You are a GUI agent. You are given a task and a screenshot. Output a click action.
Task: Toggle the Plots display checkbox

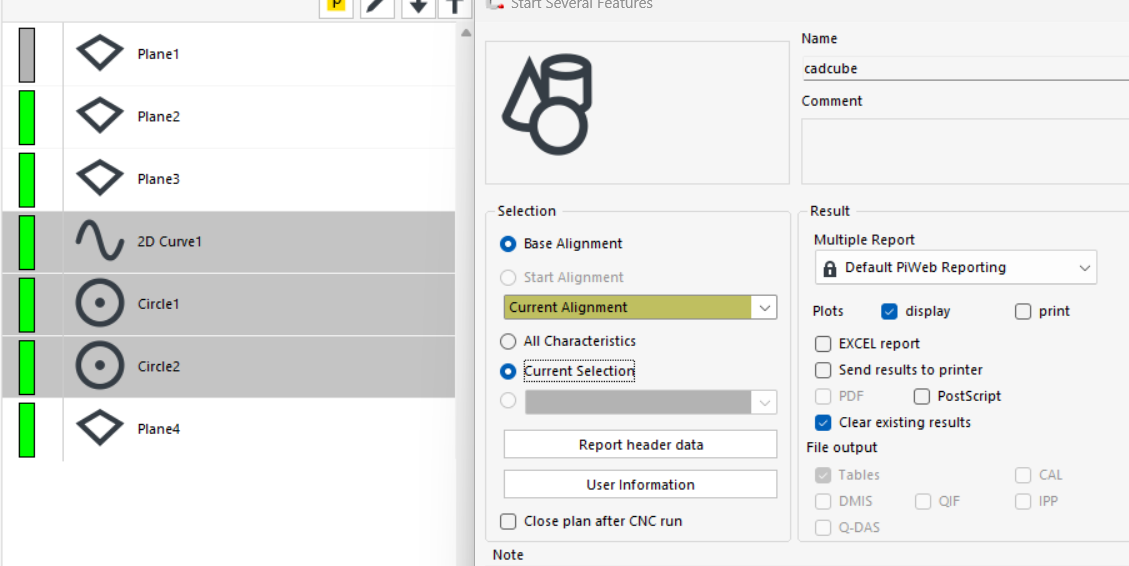click(x=889, y=311)
